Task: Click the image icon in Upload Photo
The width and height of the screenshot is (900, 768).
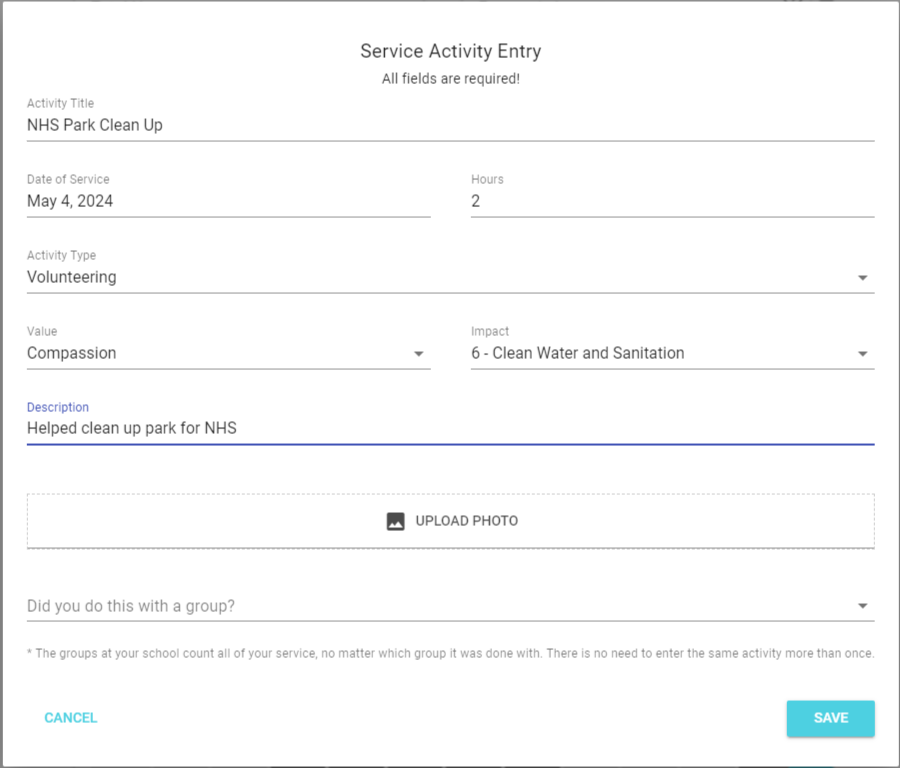Action: 395,521
